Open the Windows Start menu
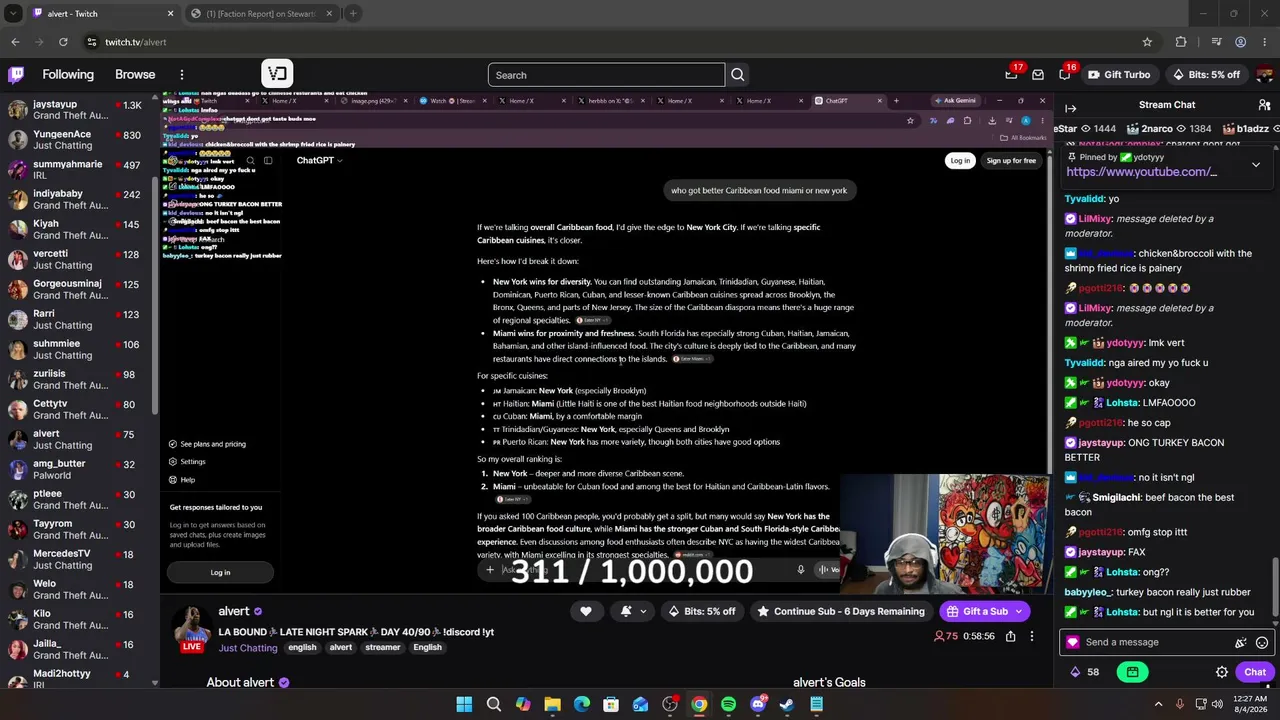This screenshot has height=720, width=1280. click(x=464, y=705)
